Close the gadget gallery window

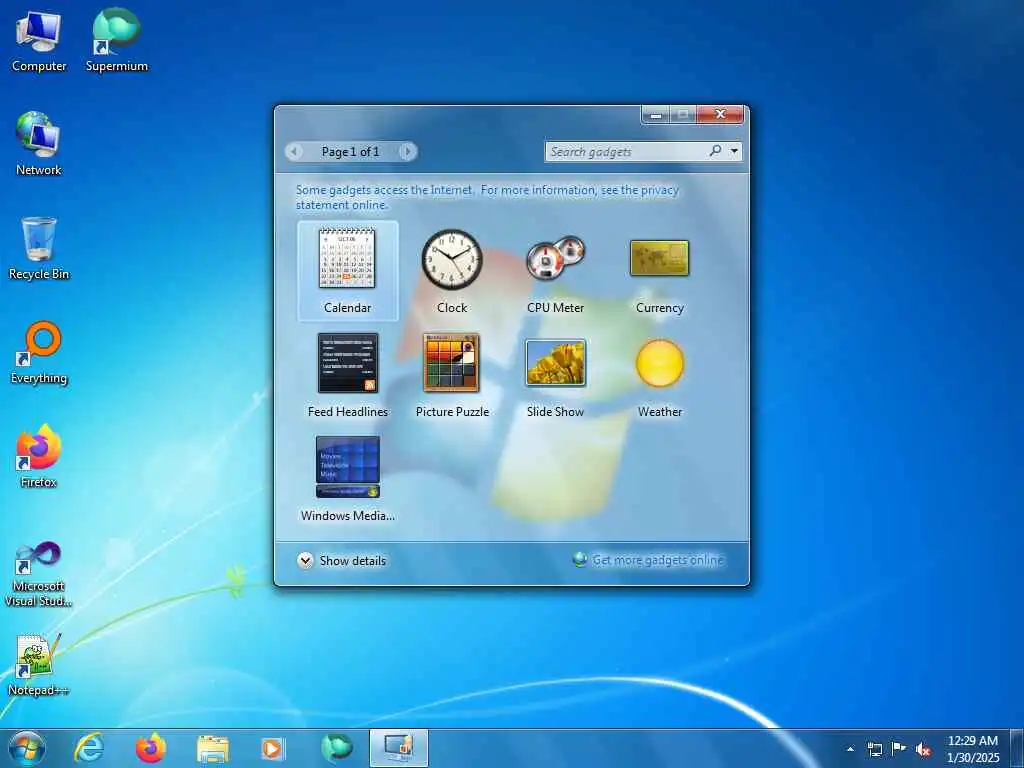[x=720, y=114]
